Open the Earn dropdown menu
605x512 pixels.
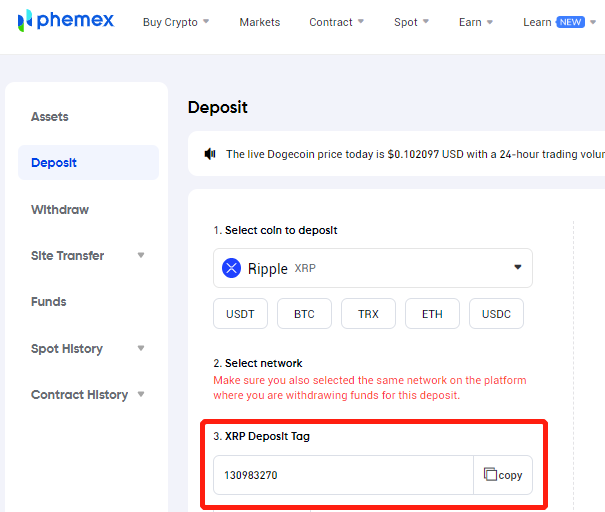(x=476, y=22)
